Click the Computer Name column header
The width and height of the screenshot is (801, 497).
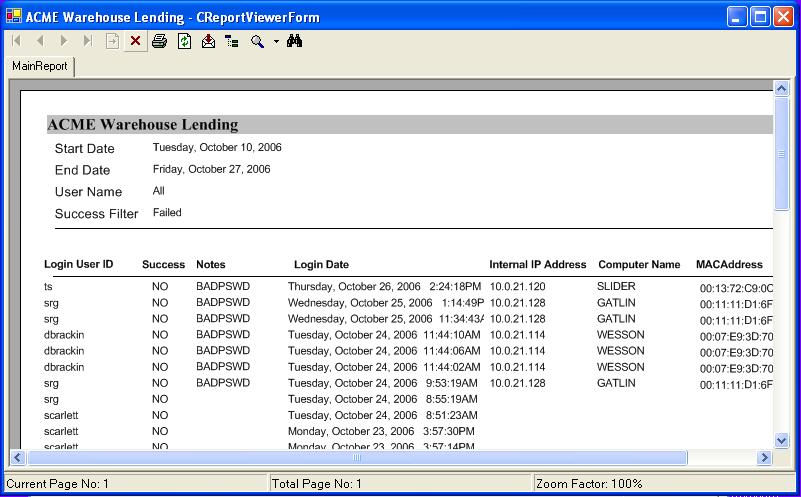639,265
